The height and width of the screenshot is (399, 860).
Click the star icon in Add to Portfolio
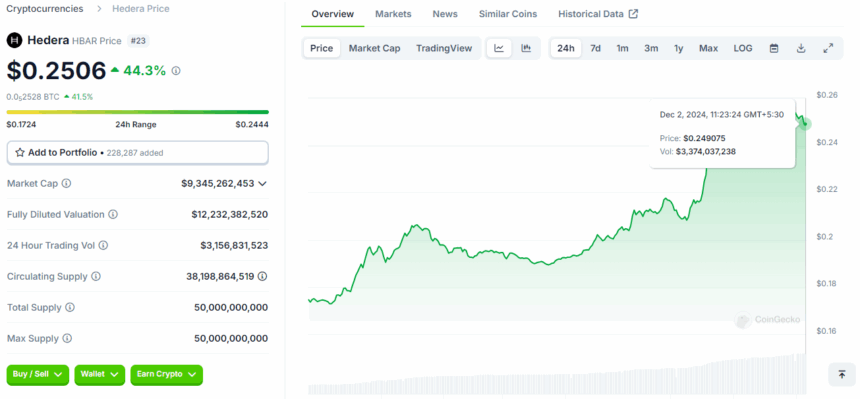pyautogui.click(x=20, y=153)
